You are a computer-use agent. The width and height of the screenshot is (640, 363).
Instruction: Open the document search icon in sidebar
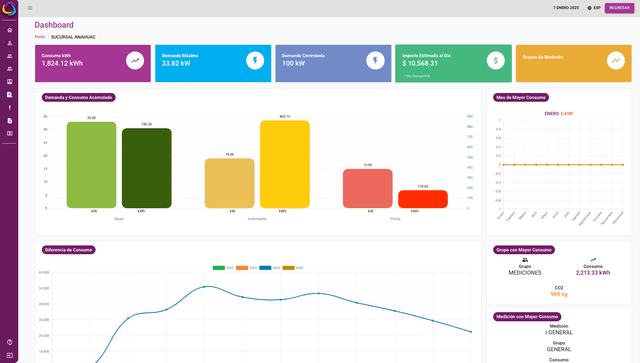click(x=9, y=95)
